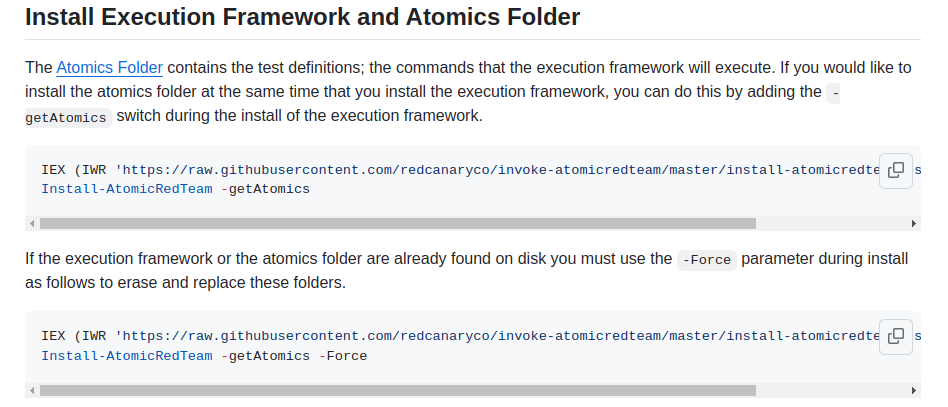Click Install-AtomicRedTeam in the first code block
This screenshot has height=407, width=948.
127,188
